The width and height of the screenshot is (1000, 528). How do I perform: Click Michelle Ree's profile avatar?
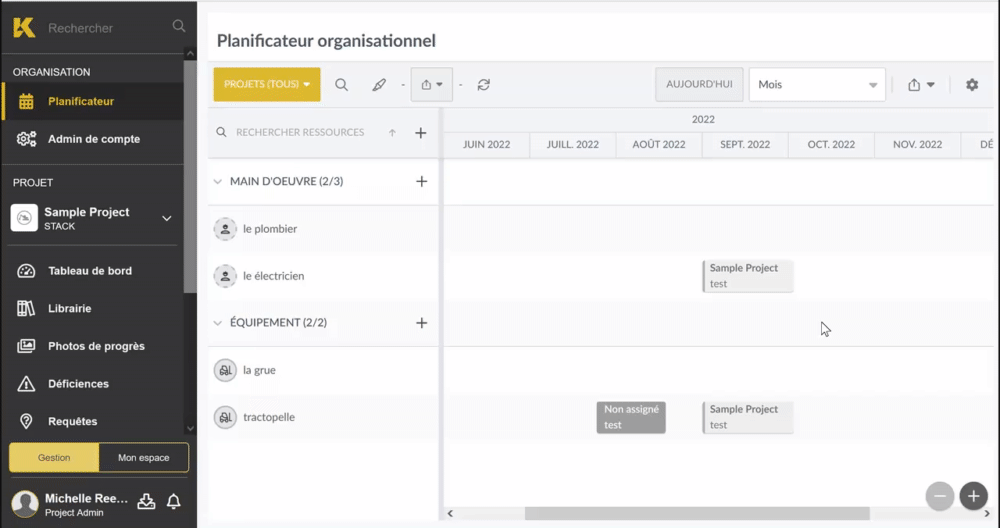tap(25, 504)
